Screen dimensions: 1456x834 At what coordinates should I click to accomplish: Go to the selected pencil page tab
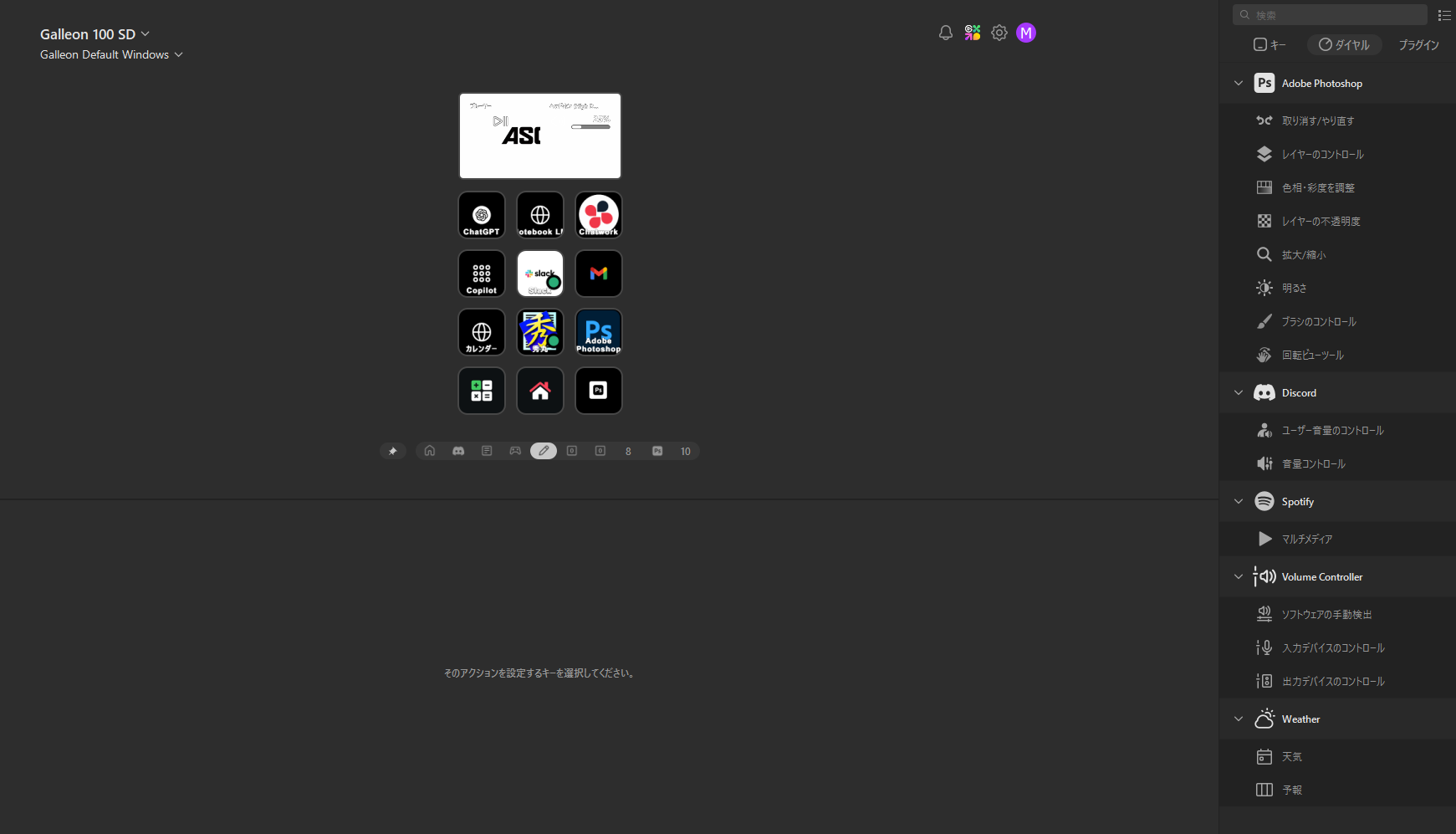tap(544, 451)
